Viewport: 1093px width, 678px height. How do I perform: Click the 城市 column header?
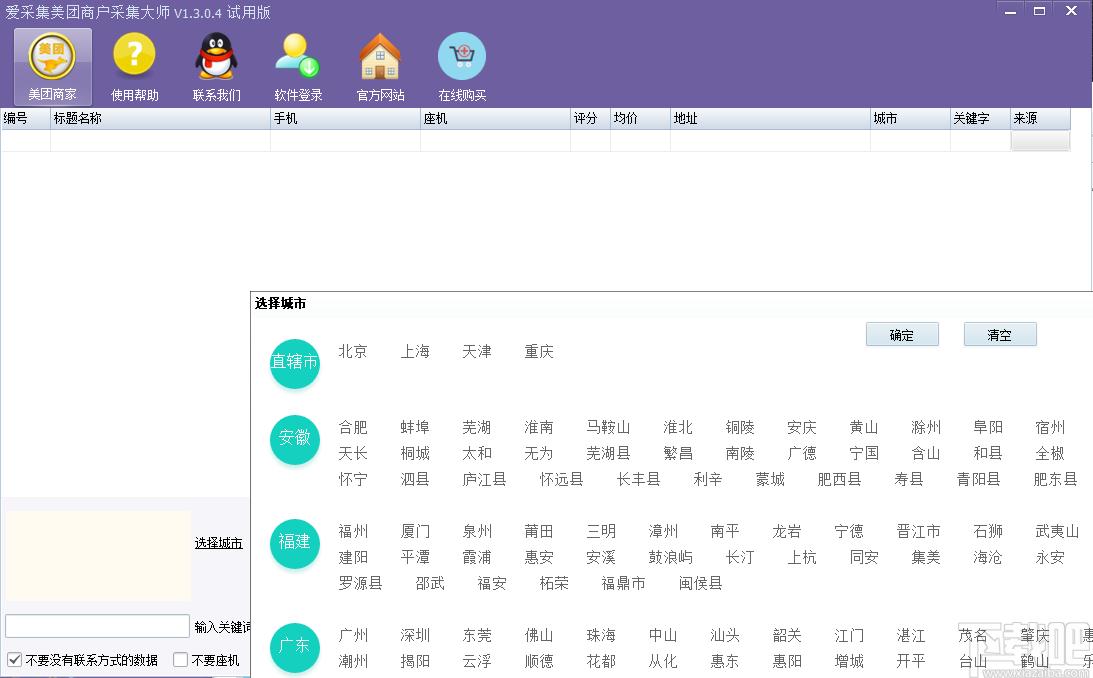[x=910, y=118]
